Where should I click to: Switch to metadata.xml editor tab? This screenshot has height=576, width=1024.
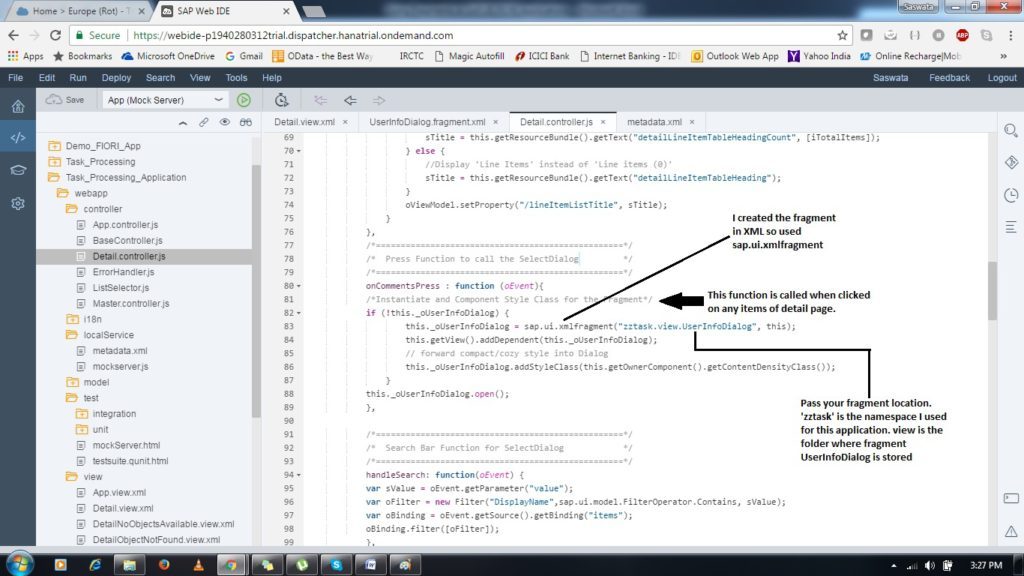654,122
